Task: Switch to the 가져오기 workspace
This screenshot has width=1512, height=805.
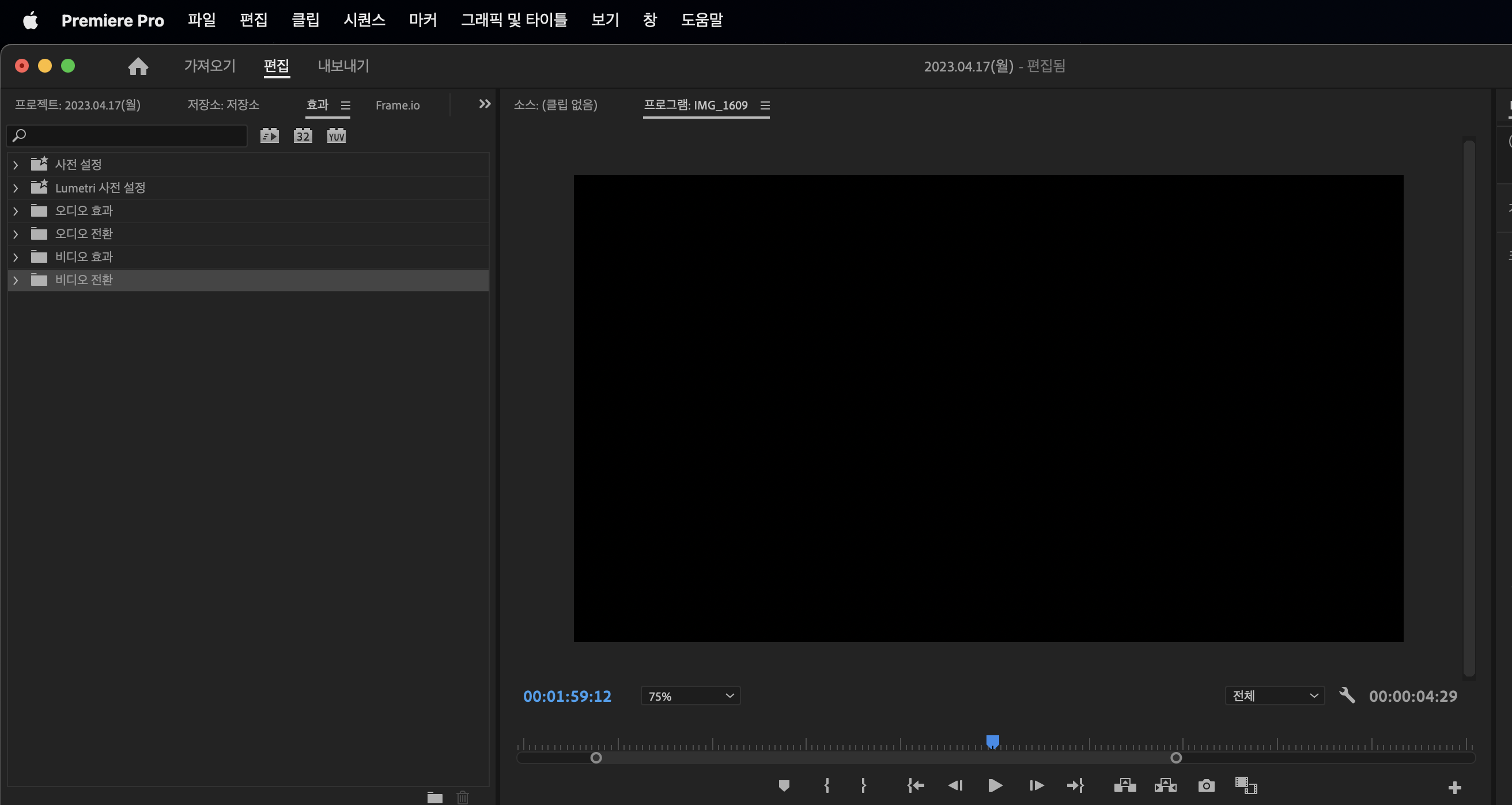Action: (x=210, y=66)
